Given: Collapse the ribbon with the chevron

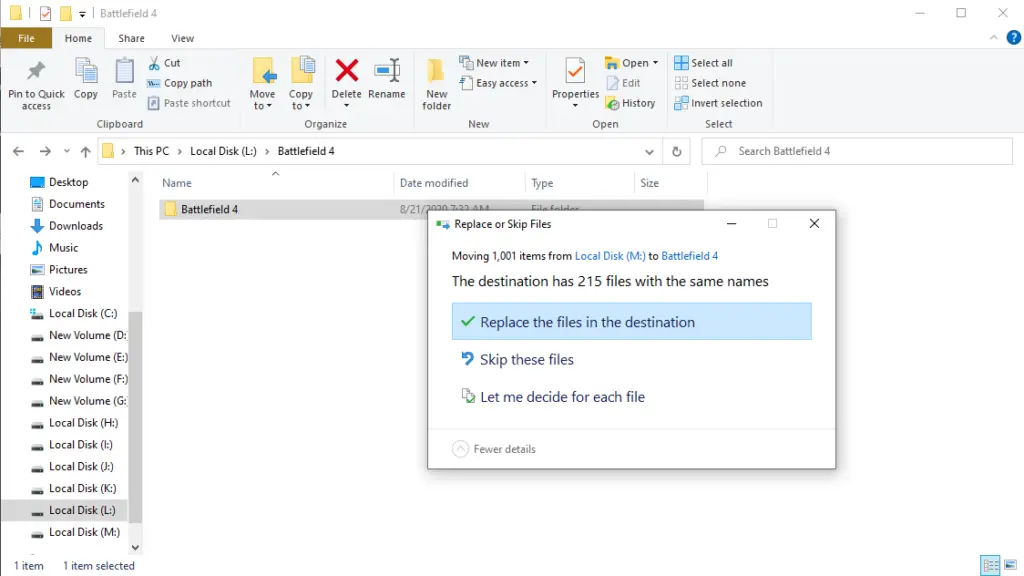Looking at the screenshot, I should click(x=993, y=38).
